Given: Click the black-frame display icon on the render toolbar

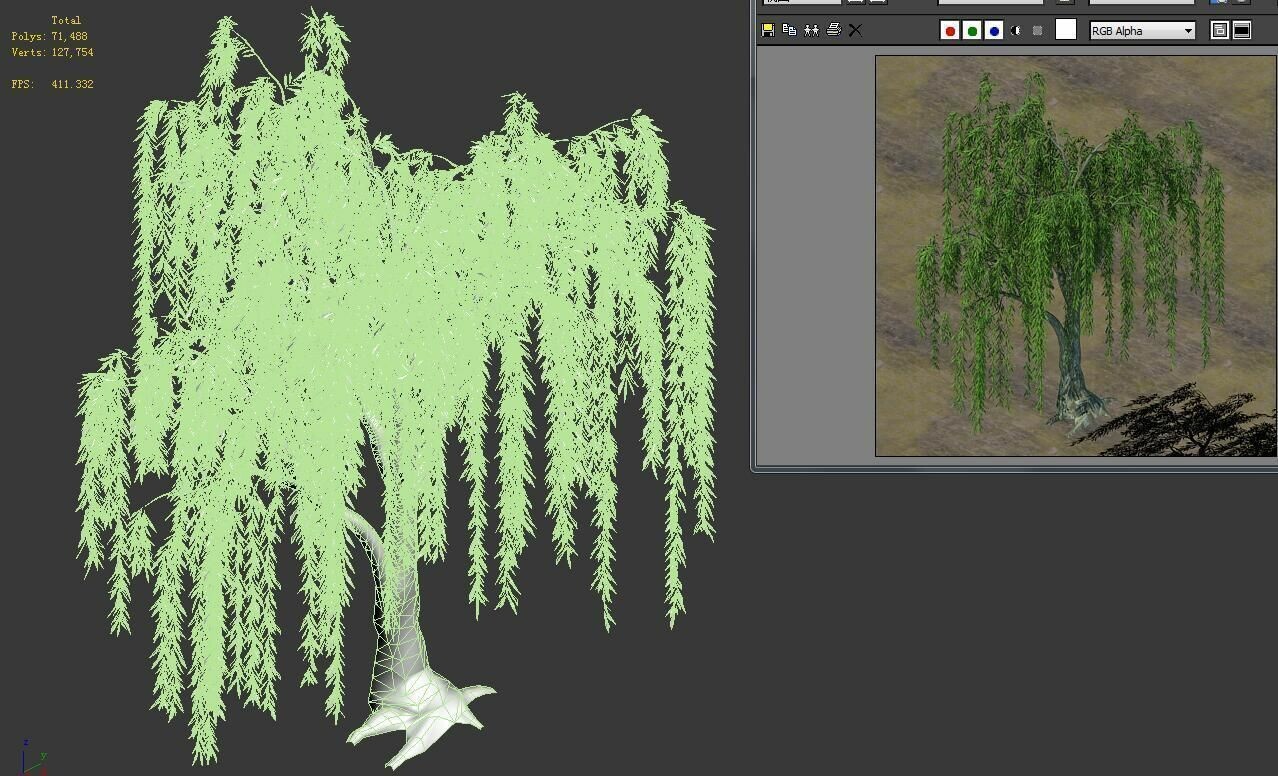Looking at the screenshot, I should 1240,30.
